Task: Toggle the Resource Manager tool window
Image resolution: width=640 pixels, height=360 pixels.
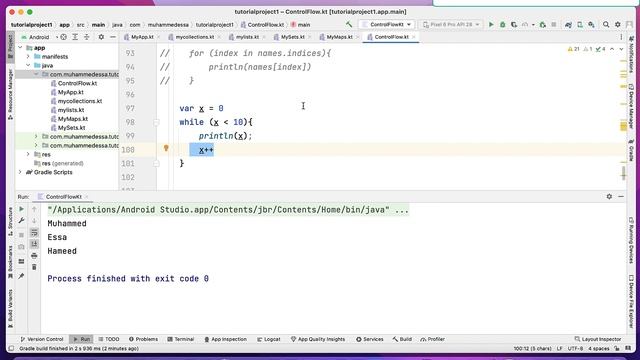Action: coord(11,95)
